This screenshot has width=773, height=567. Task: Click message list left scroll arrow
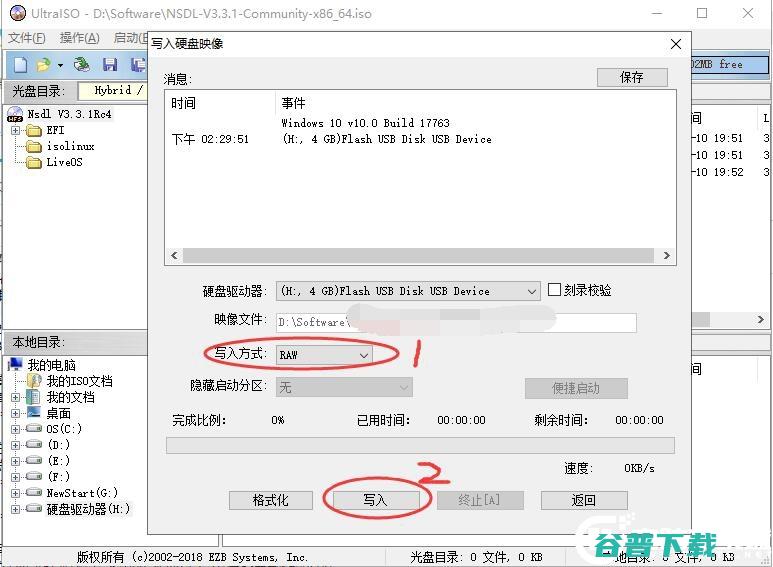click(x=174, y=255)
